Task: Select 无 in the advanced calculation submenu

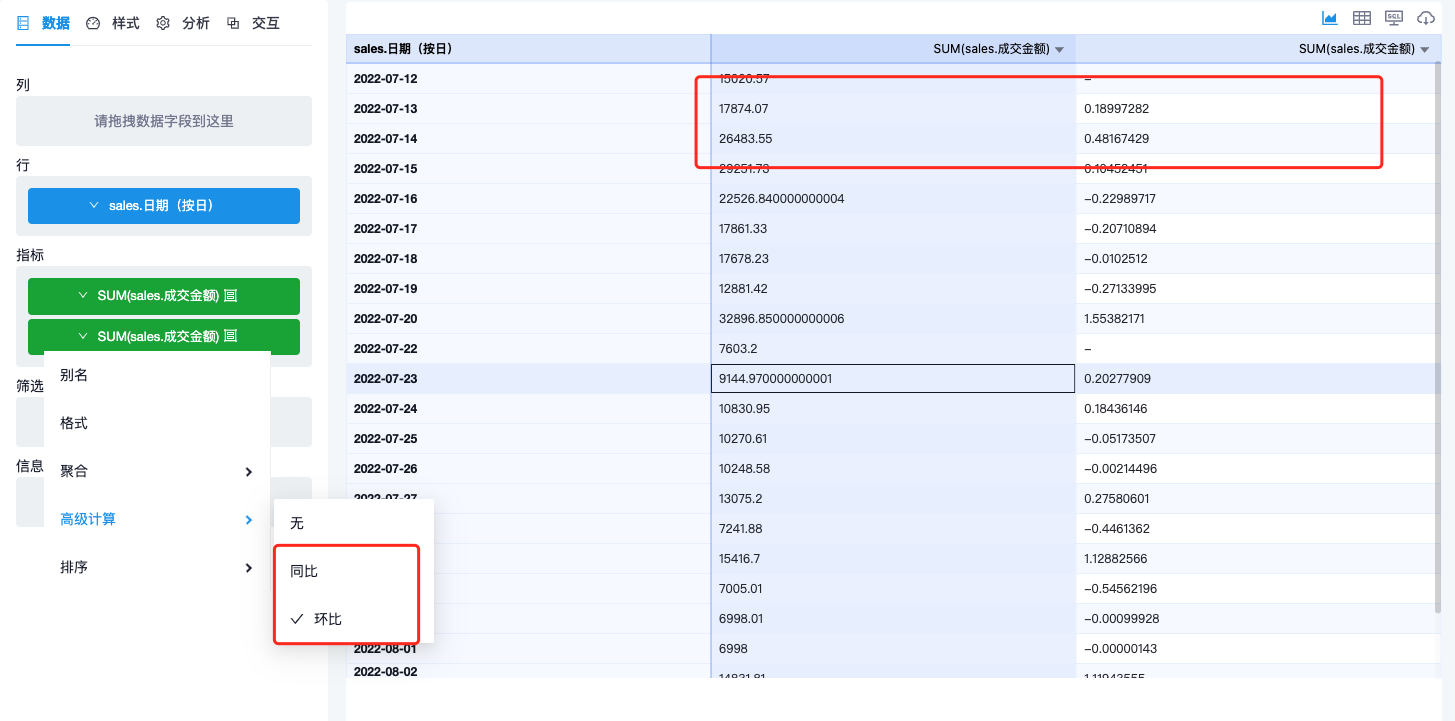Action: click(354, 523)
